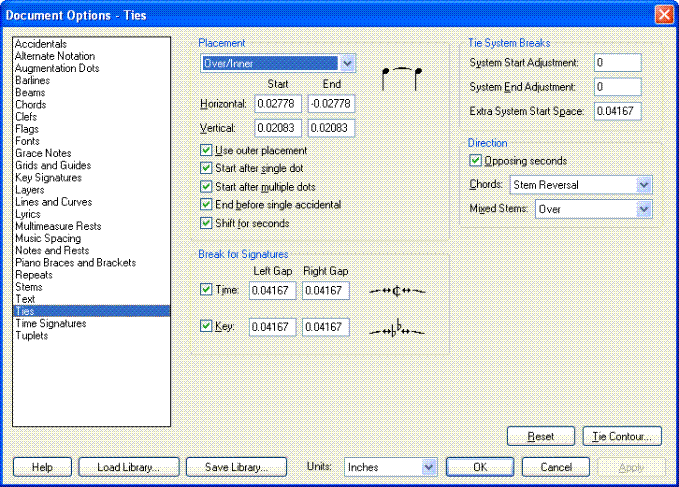Select Accidentals in the category list
679x487 pixels.
click(41, 44)
